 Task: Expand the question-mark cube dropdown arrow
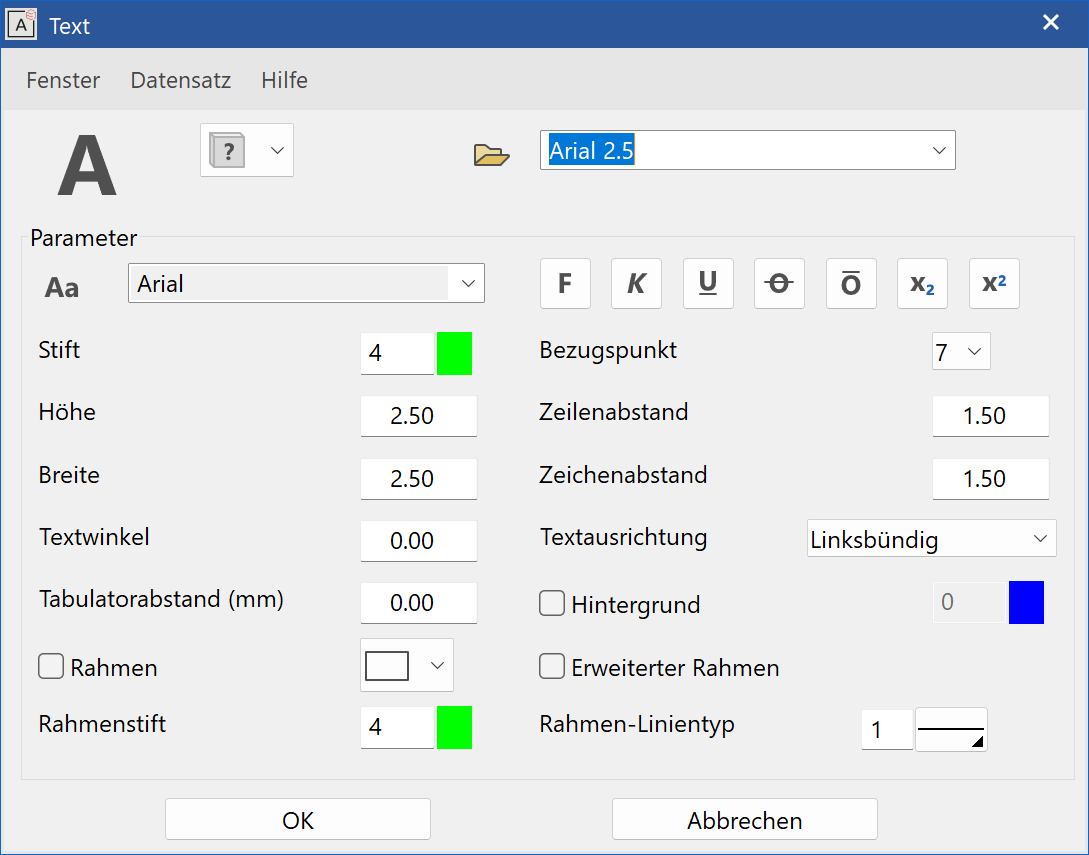click(277, 150)
